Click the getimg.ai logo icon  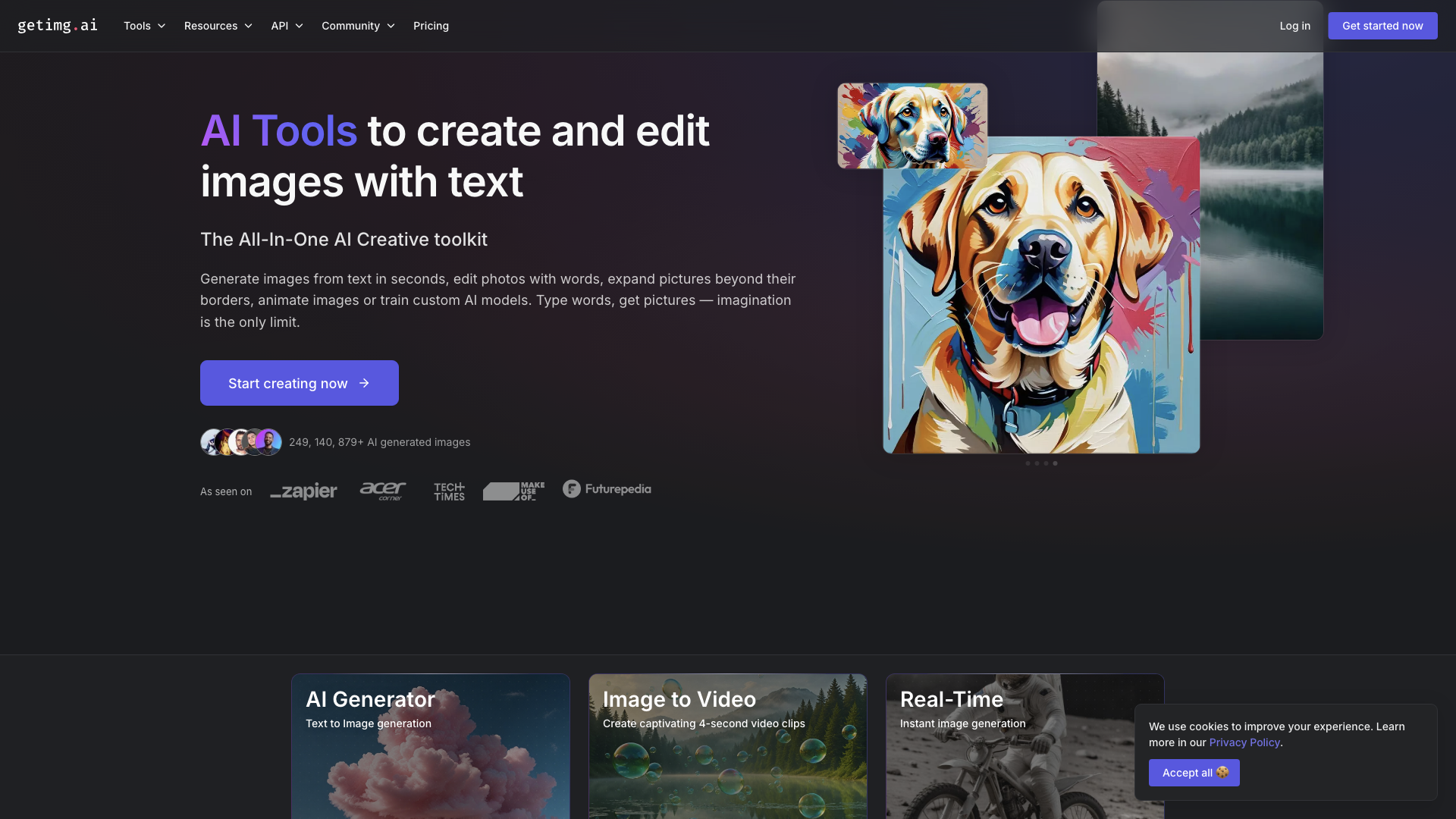(57, 25)
